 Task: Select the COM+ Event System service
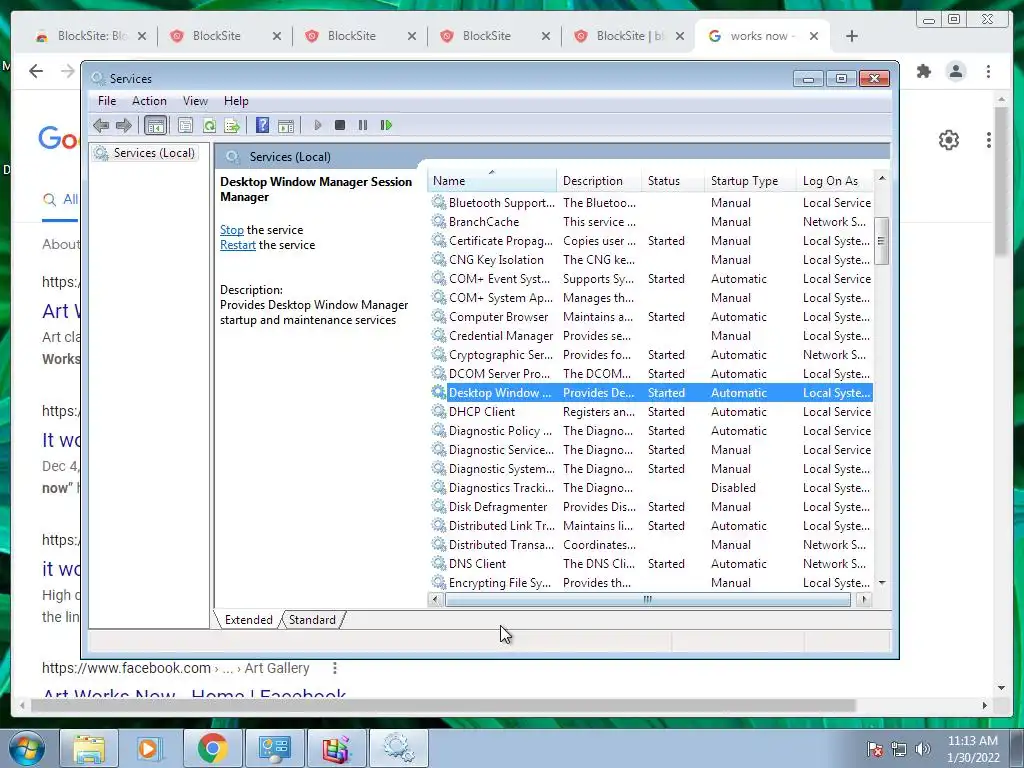(x=651, y=279)
